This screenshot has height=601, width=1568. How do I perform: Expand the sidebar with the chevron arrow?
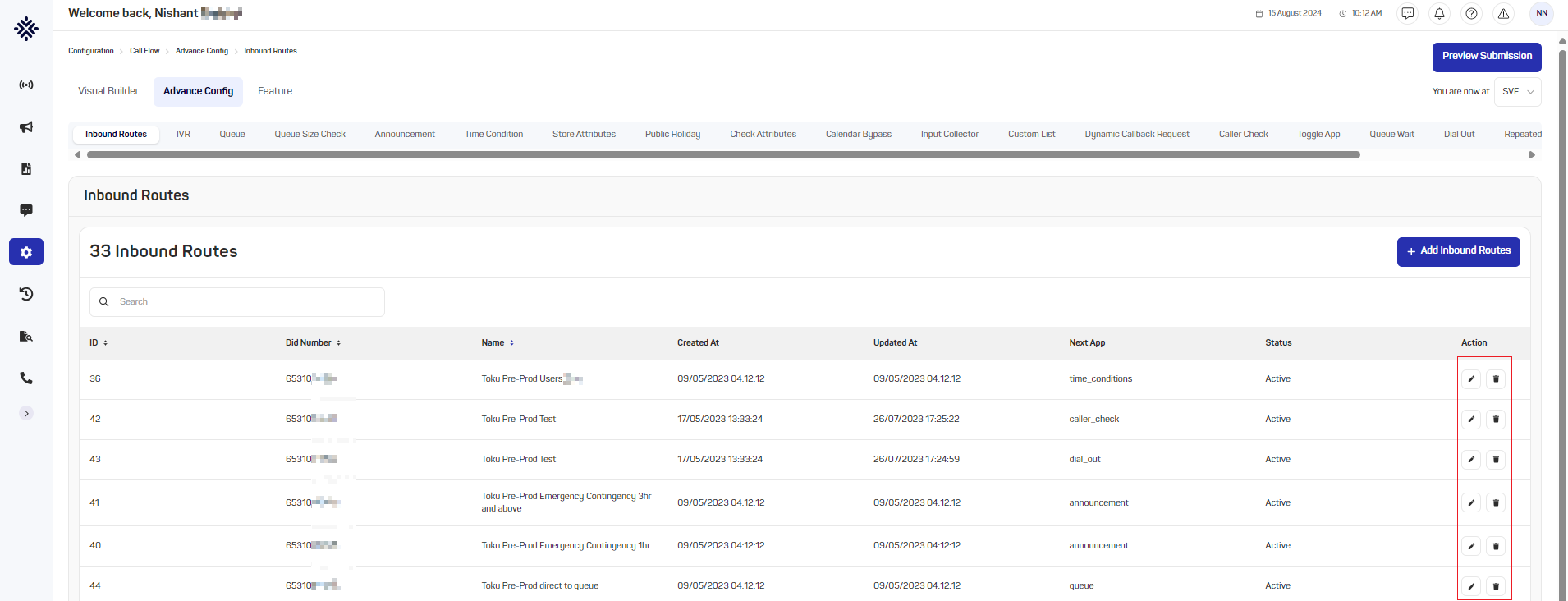[26, 413]
